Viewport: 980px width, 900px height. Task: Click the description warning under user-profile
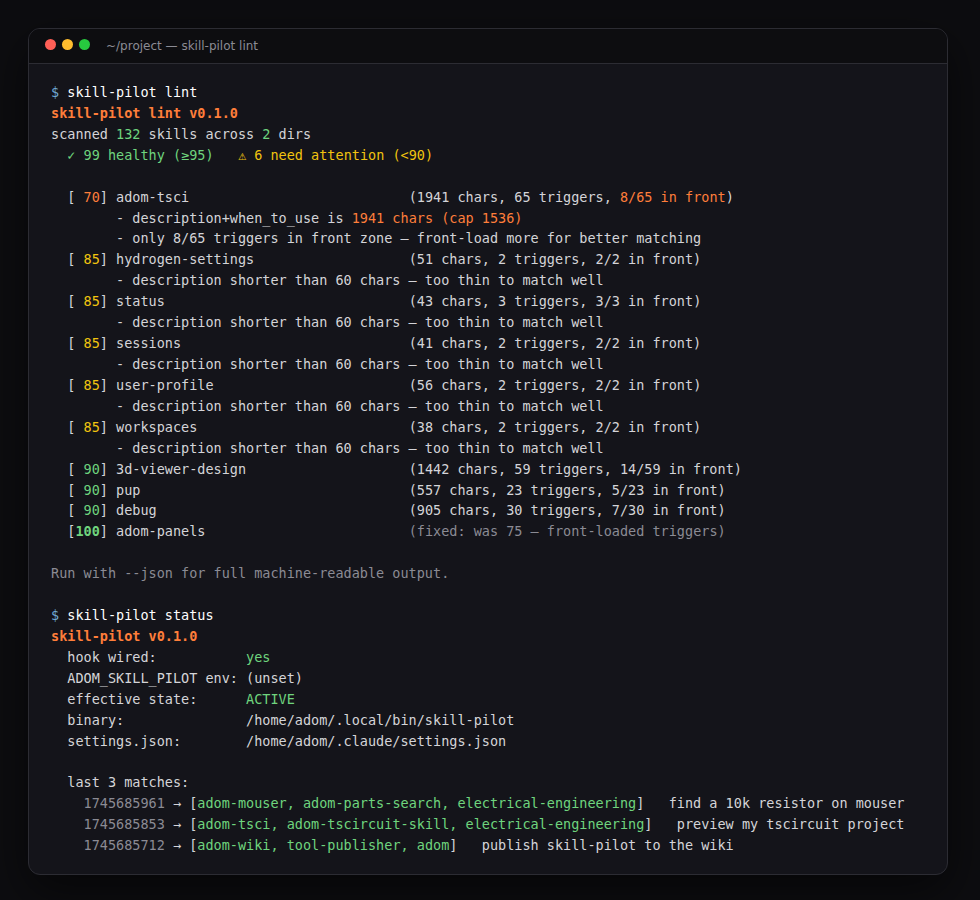[360, 406]
